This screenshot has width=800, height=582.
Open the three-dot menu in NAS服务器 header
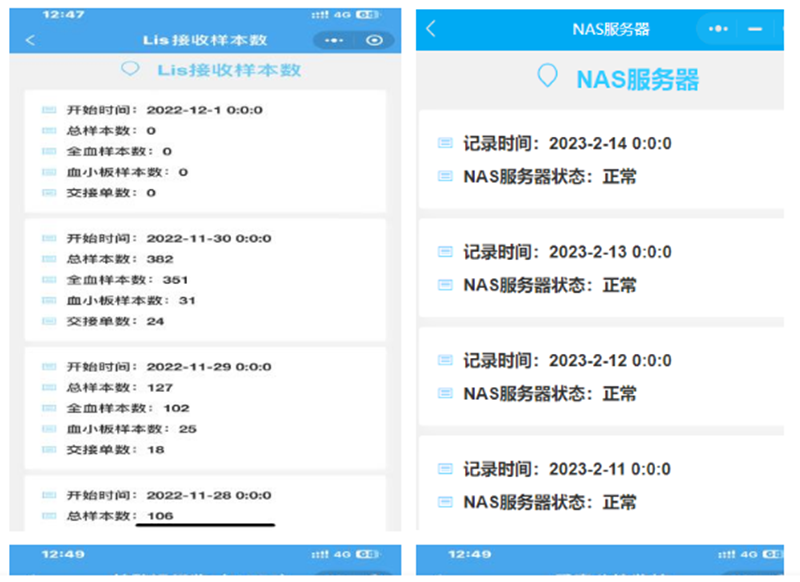[718, 29]
